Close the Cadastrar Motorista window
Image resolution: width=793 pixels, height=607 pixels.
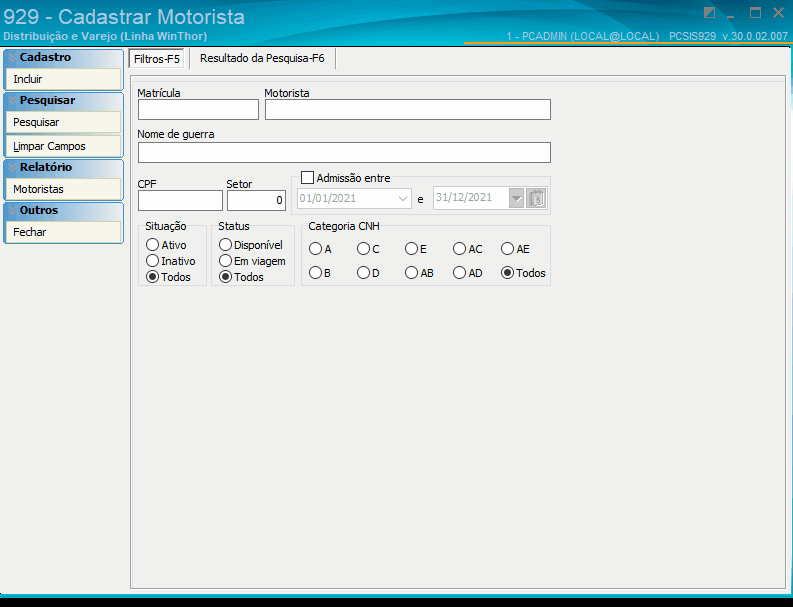tap(778, 13)
